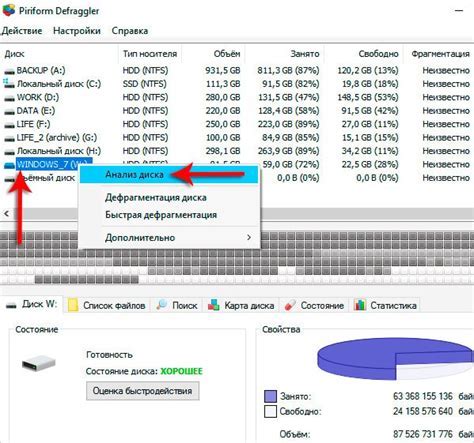Click the Поиск tab's magnifier icon

(162, 305)
